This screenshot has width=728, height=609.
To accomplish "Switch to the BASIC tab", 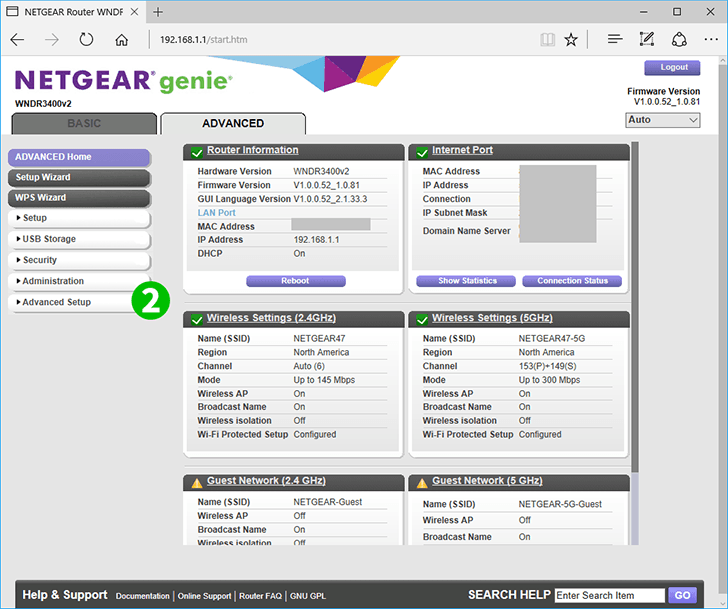I will coord(84,123).
